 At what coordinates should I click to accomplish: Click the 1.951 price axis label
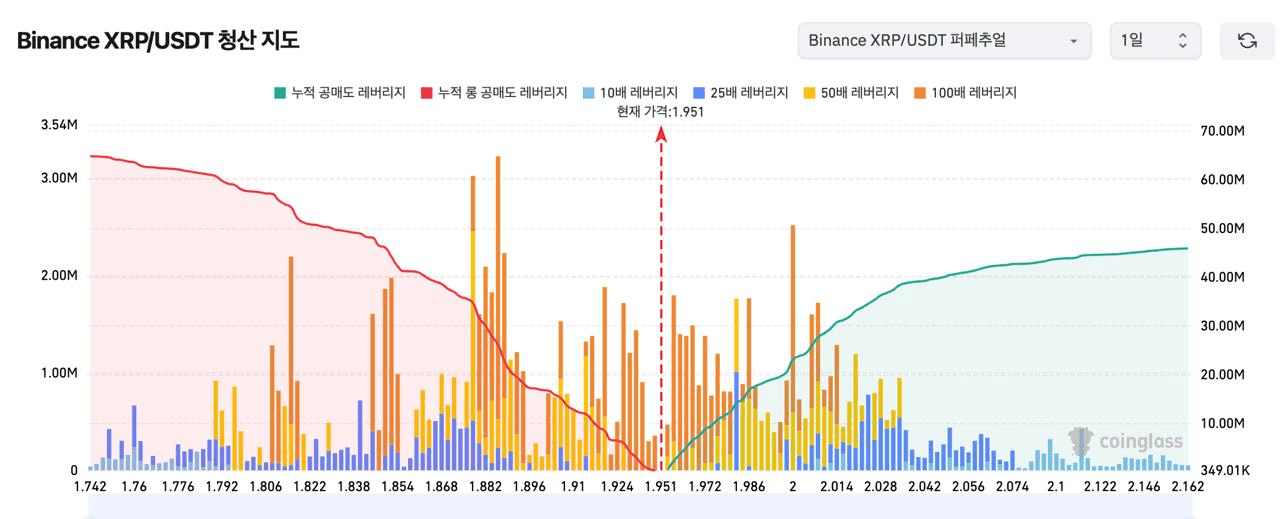661,487
